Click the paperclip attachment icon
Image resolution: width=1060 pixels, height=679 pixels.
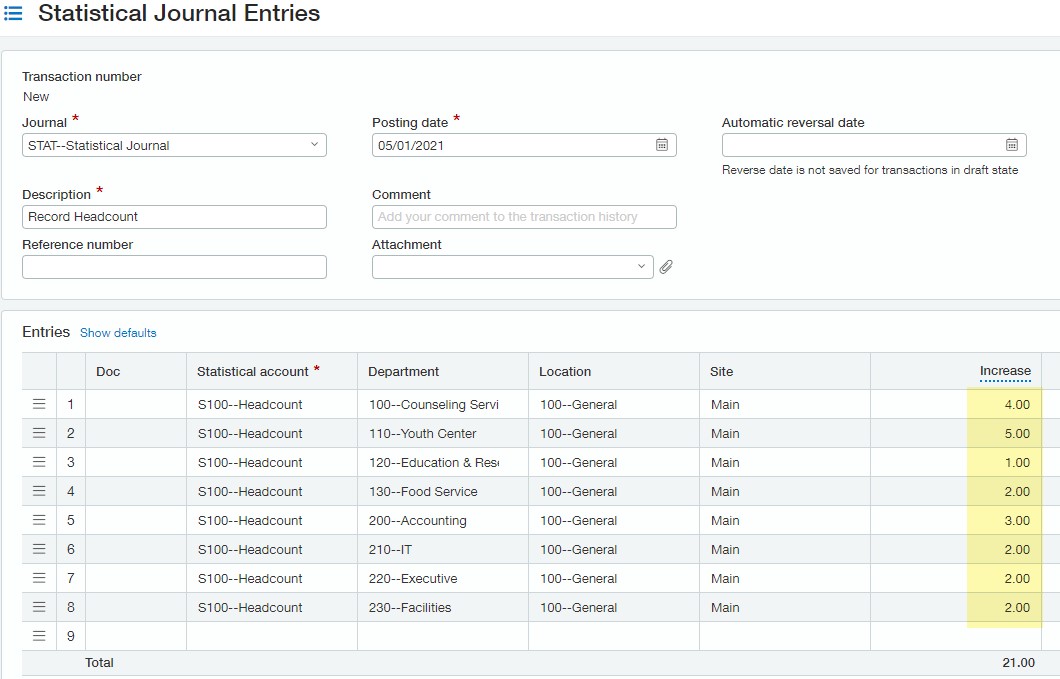(x=666, y=267)
